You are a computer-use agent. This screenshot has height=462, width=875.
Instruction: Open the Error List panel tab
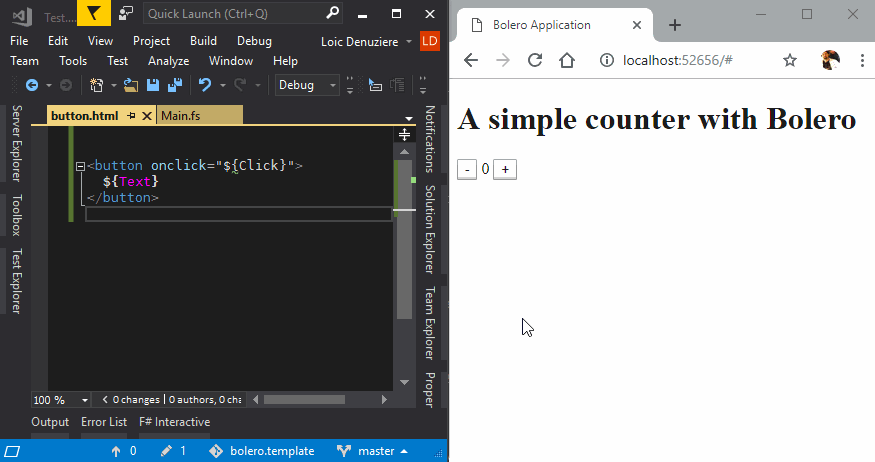tap(104, 422)
